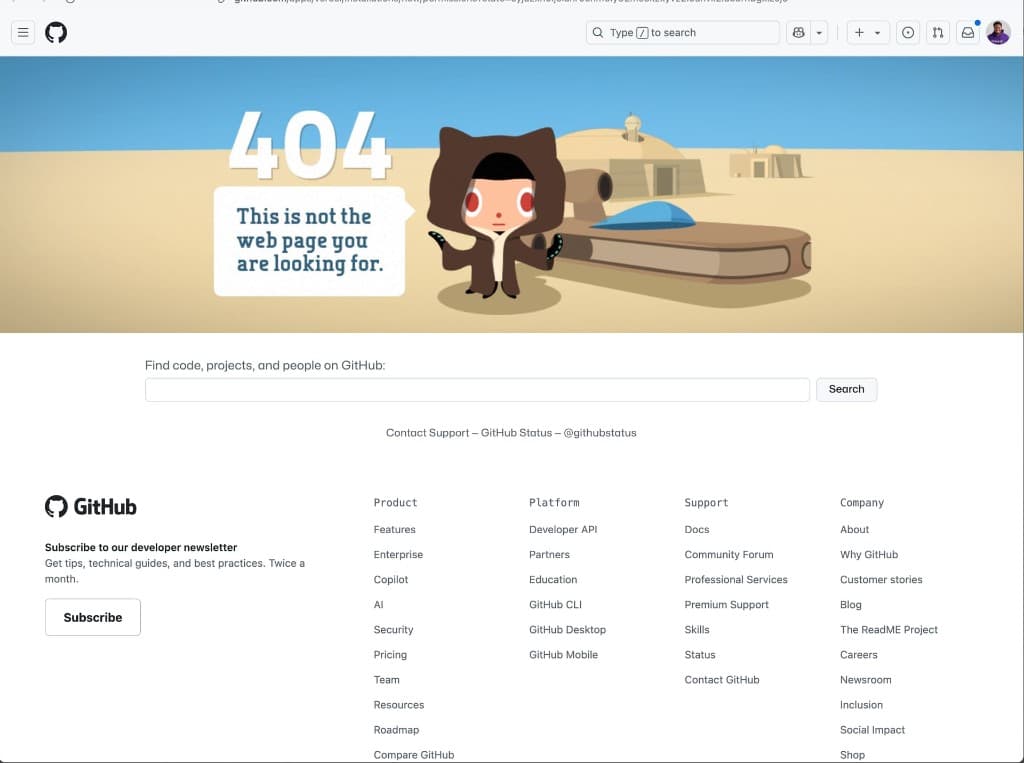Open the GitHub Status link
Image resolution: width=1024 pixels, height=763 pixels.
(x=516, y=432)
